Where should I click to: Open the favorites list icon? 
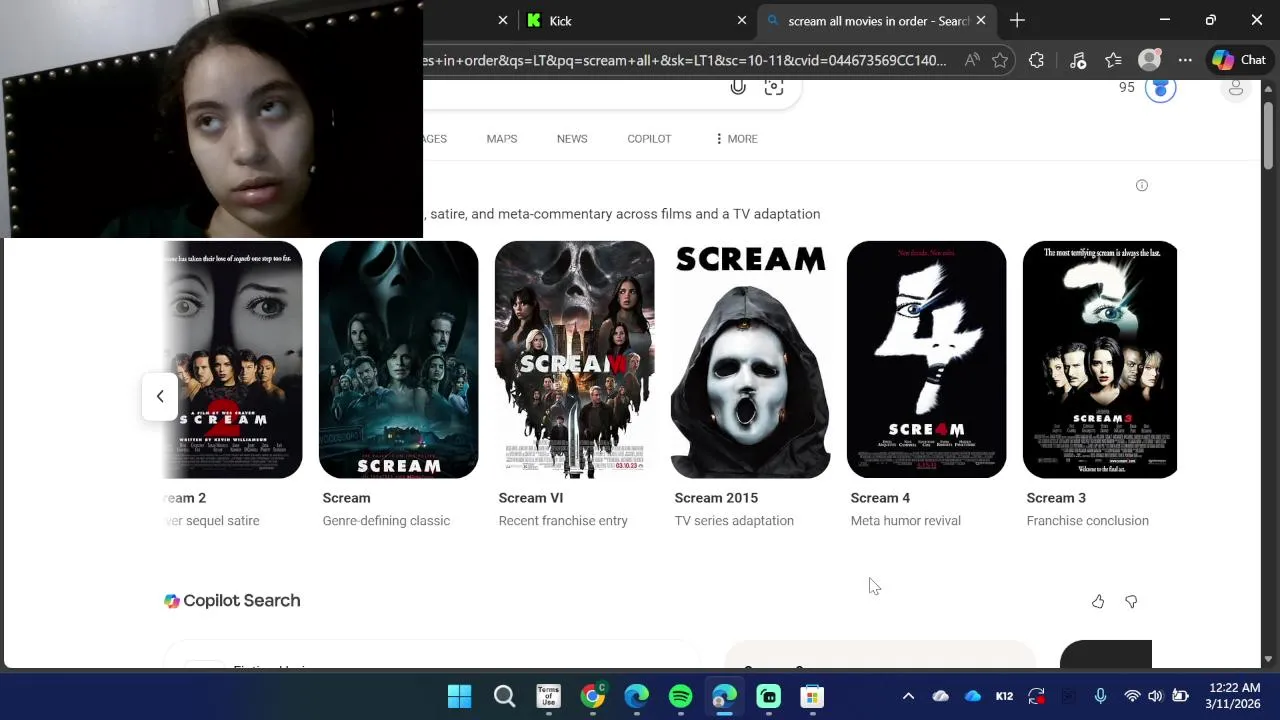point(1113,60)
